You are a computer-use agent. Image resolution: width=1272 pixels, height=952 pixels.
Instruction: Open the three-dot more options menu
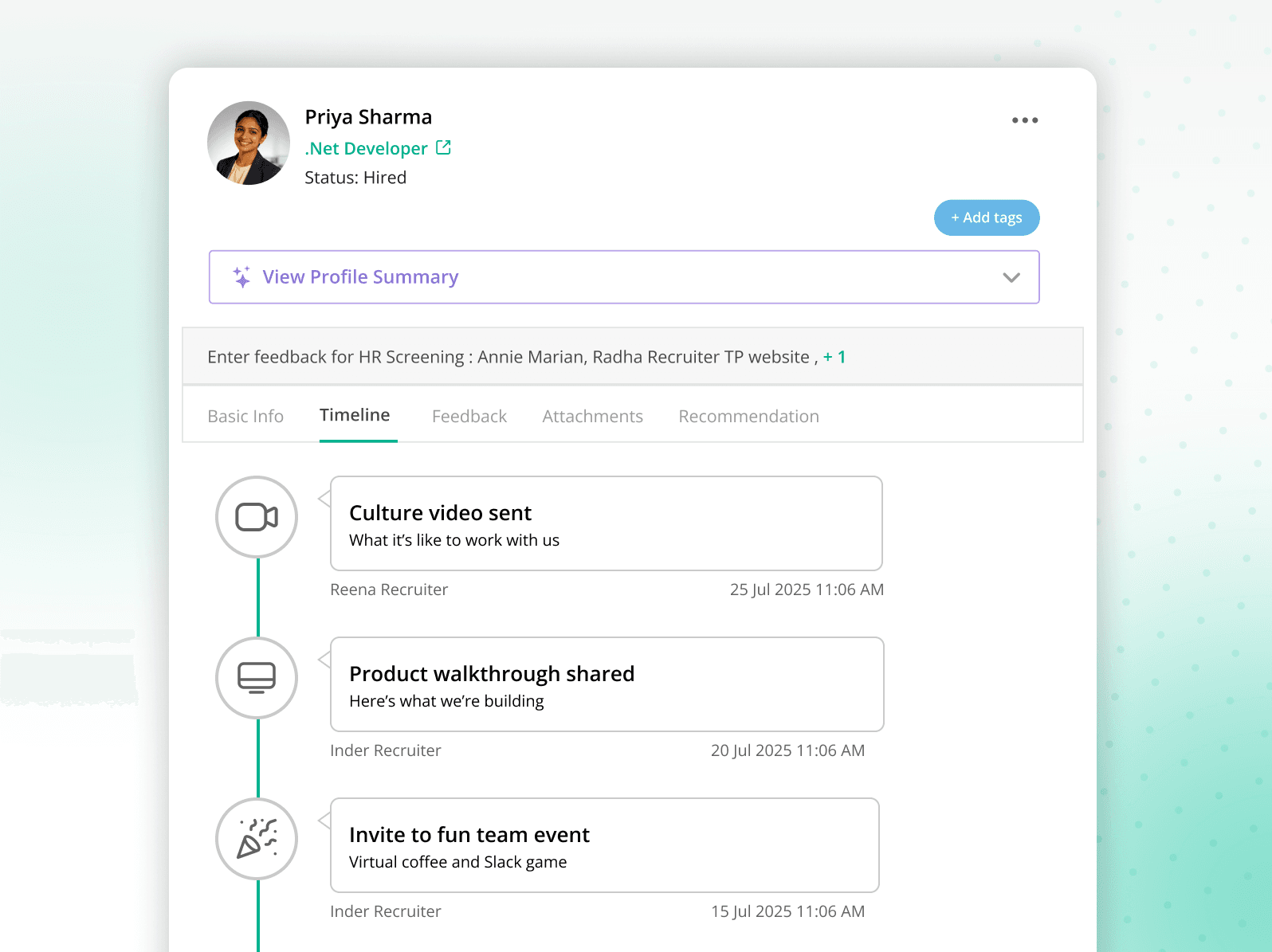[x=1025, y=120]
